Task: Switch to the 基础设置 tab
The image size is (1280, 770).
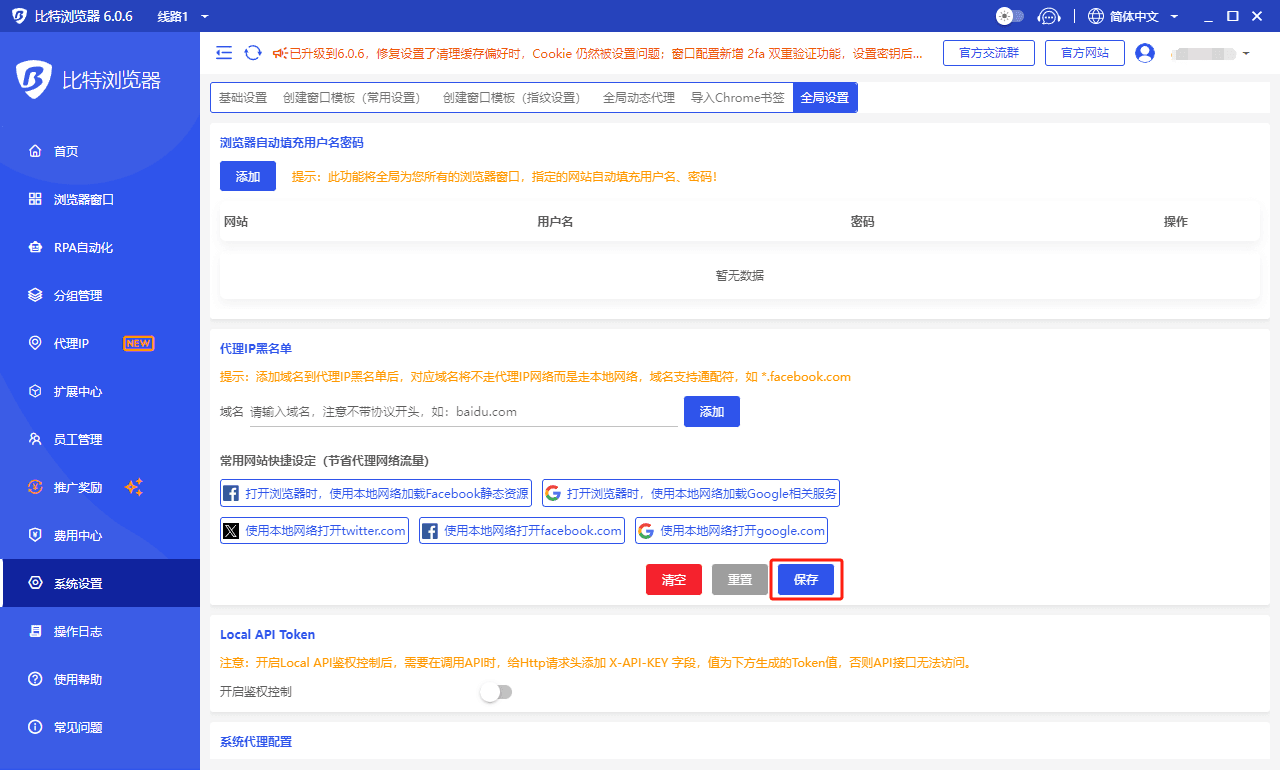Action: point(243,97)
